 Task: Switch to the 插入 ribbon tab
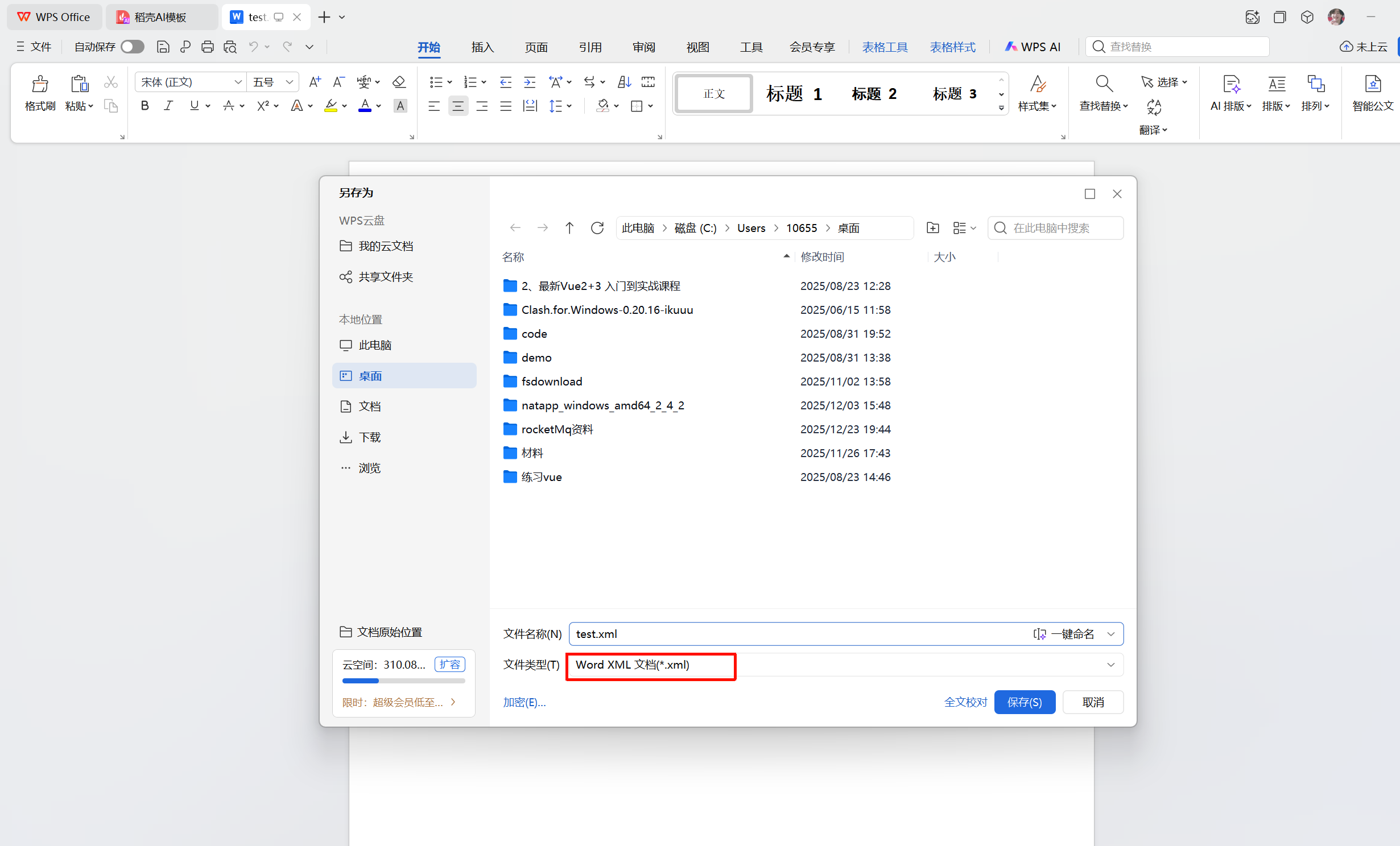click(x=482, y=47)
